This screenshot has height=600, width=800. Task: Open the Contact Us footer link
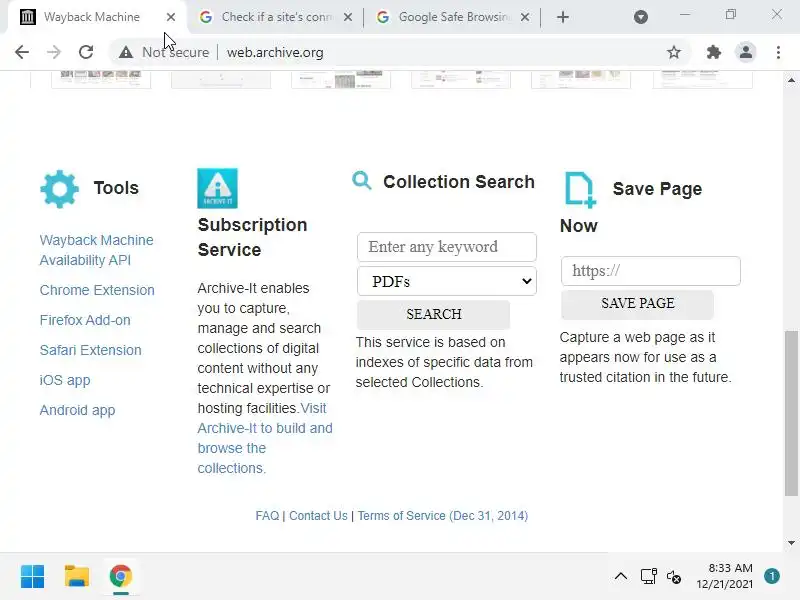coord(318,516)
